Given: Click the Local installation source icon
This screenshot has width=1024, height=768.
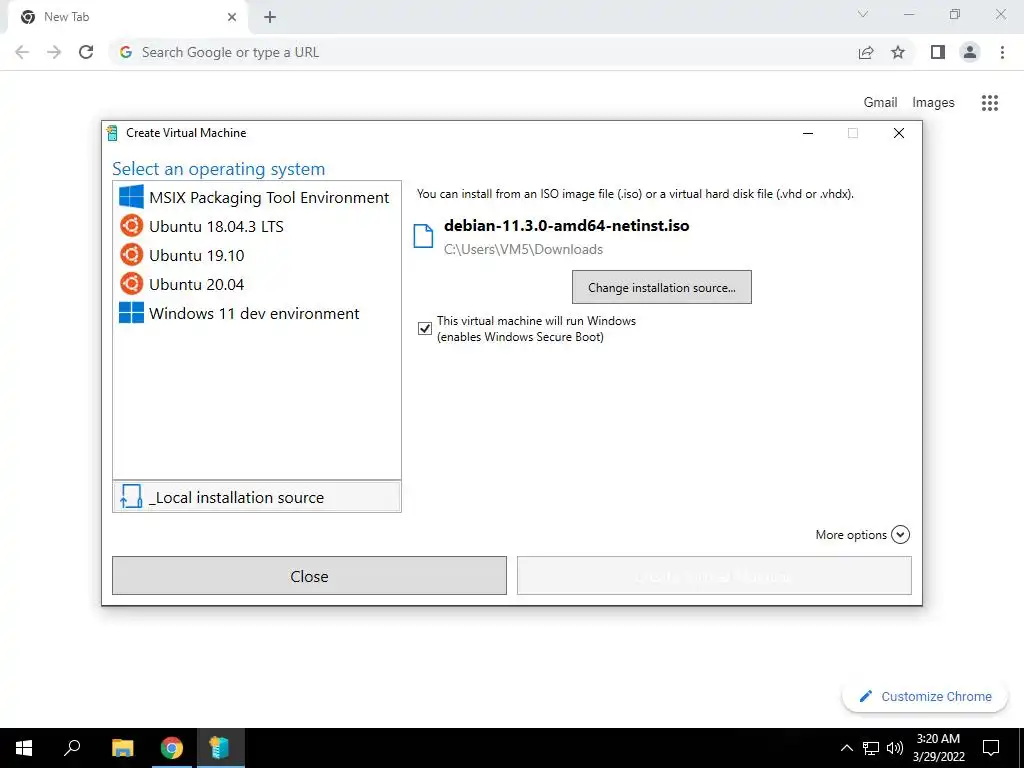Looking at the screenshot, I should [x=131, y=496].
